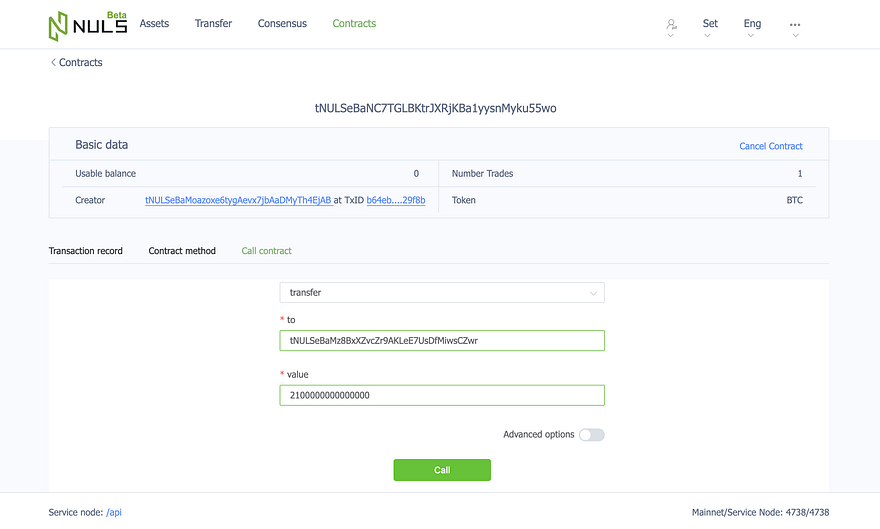880x529 pixels.
Task: Expand the chevron under Eng language
Action: [751, 35]
